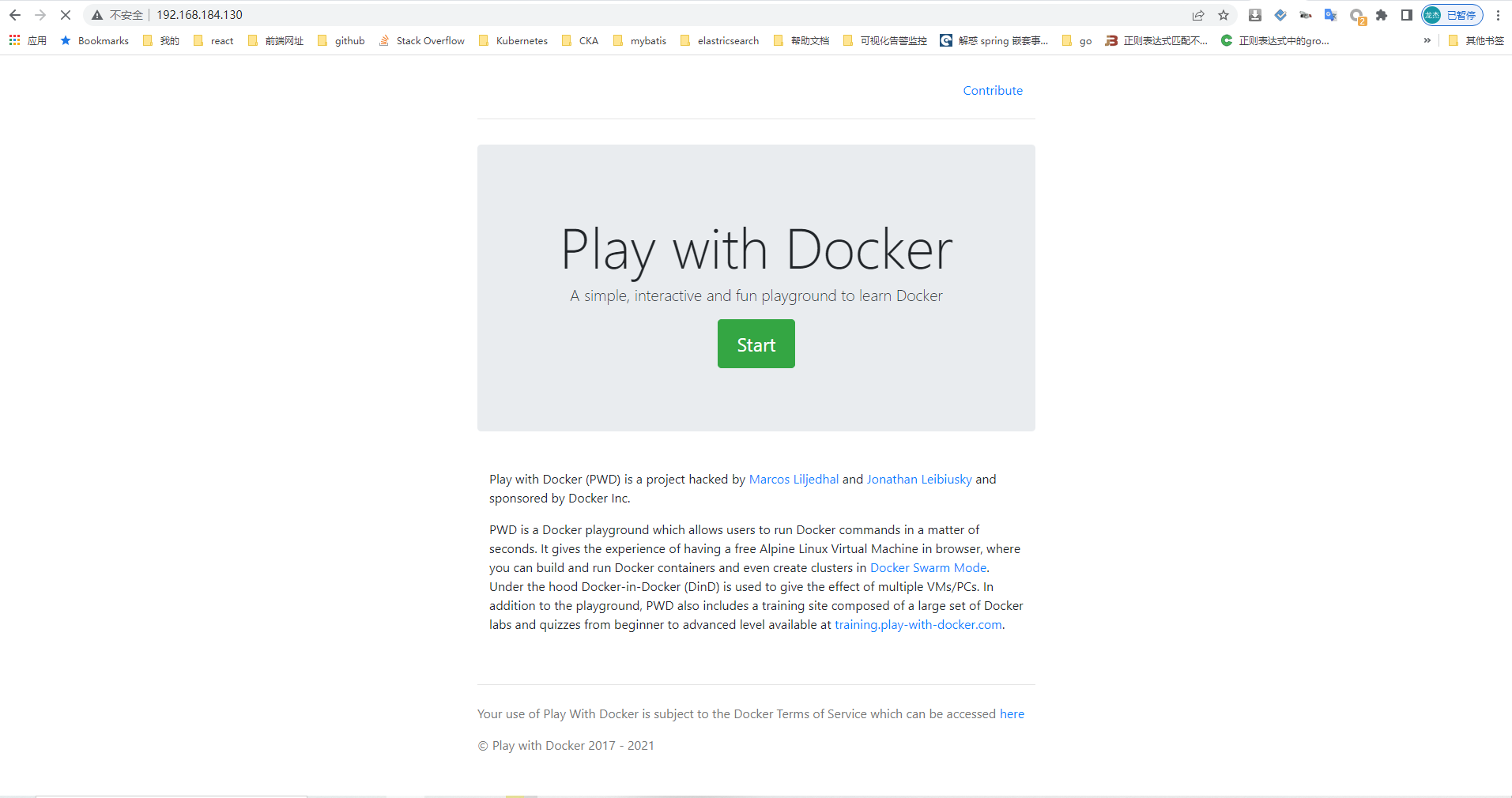Viewport: 1512px width, 798px height.
Task: Open the 应用 apps shortcut
Action: [x=28, y=40]
